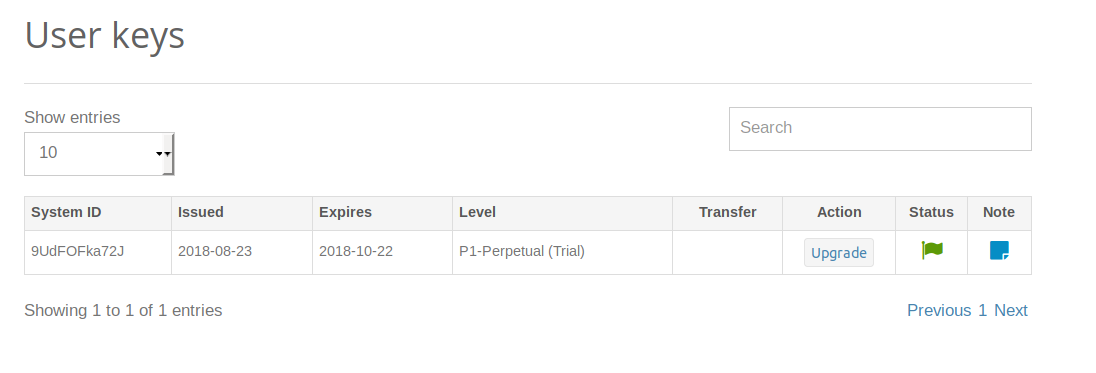Go to Next page link

1011,310
